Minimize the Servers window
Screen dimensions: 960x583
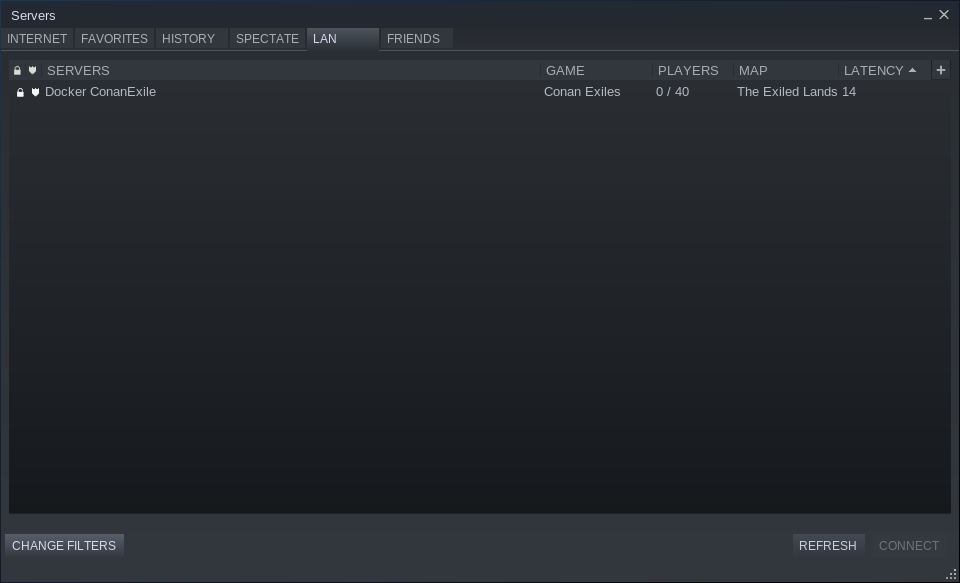click(928, 16)
